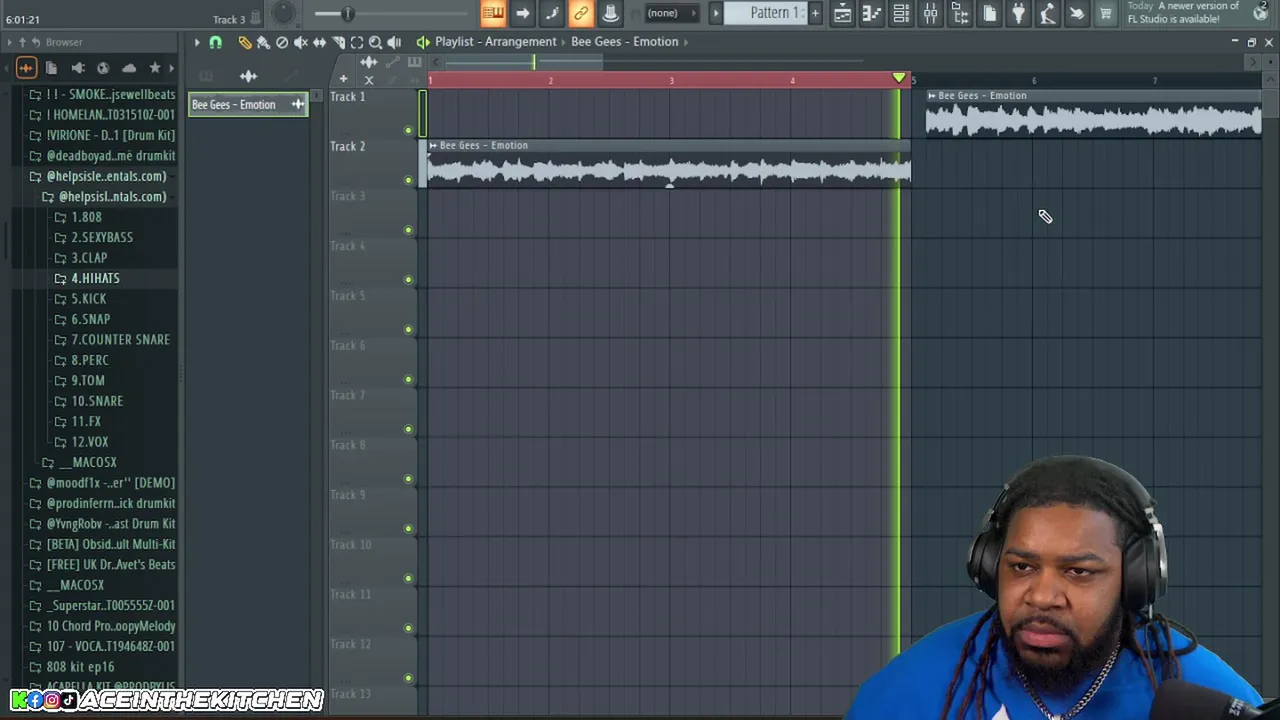Mute Track 1 using its green dot
This screenshot has width=1280, height=720.
pyautogui.click(x=408, y=131)
